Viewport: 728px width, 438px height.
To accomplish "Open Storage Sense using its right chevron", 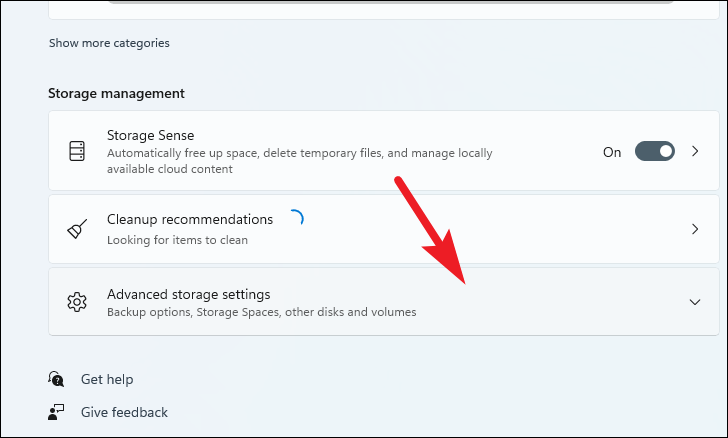I will tap(696, 152).
